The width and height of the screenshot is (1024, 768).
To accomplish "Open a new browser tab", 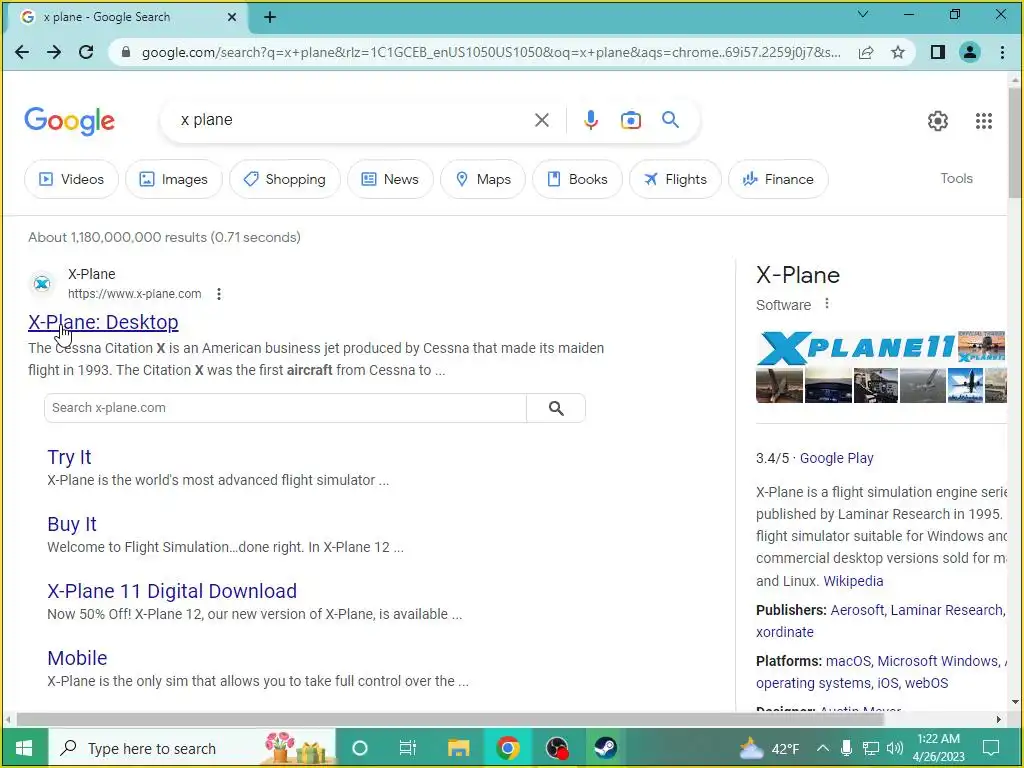I will (270, 18).
